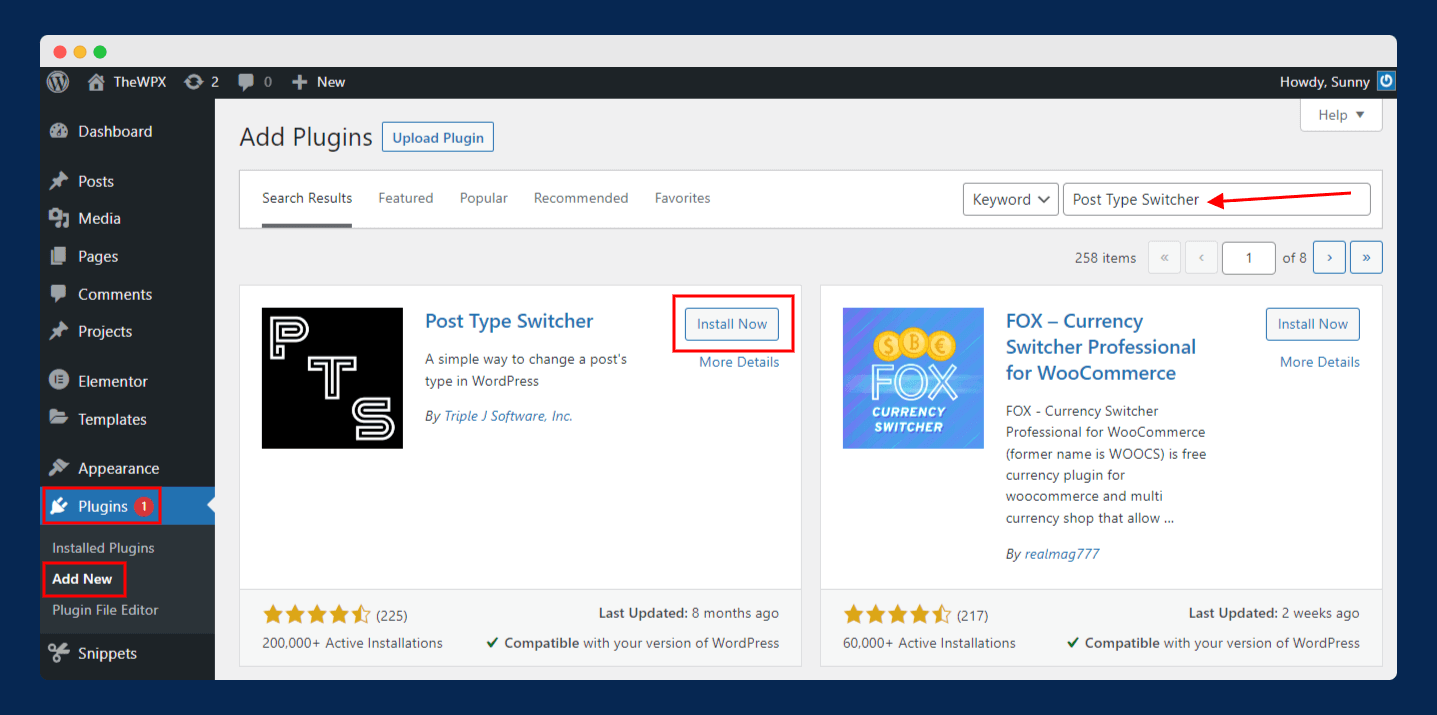Click the user avatar next to Howdy, Sunny
Screen dimensions: 1437x715
[x=1386, y=82]
